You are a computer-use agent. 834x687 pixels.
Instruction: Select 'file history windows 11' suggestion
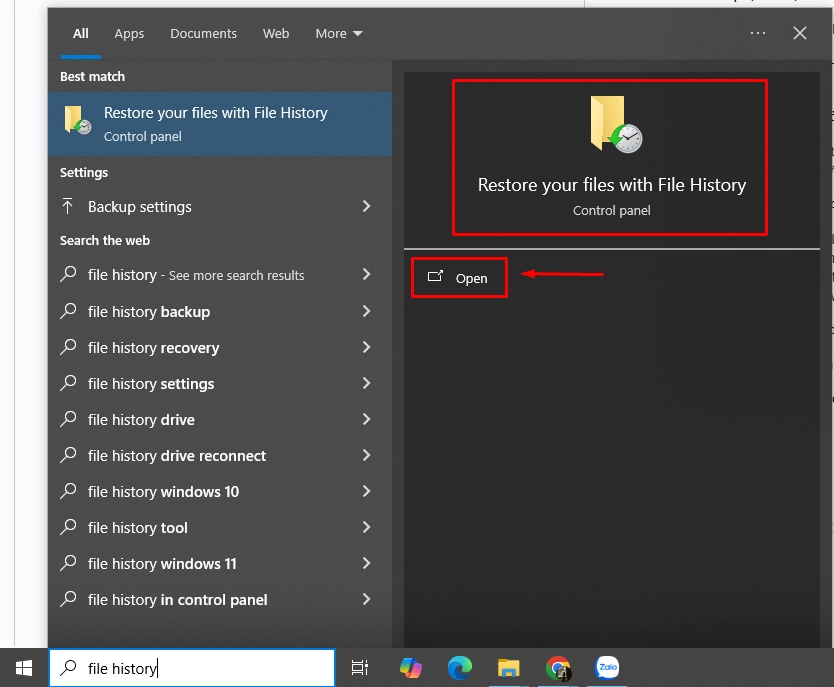(220, 564)
